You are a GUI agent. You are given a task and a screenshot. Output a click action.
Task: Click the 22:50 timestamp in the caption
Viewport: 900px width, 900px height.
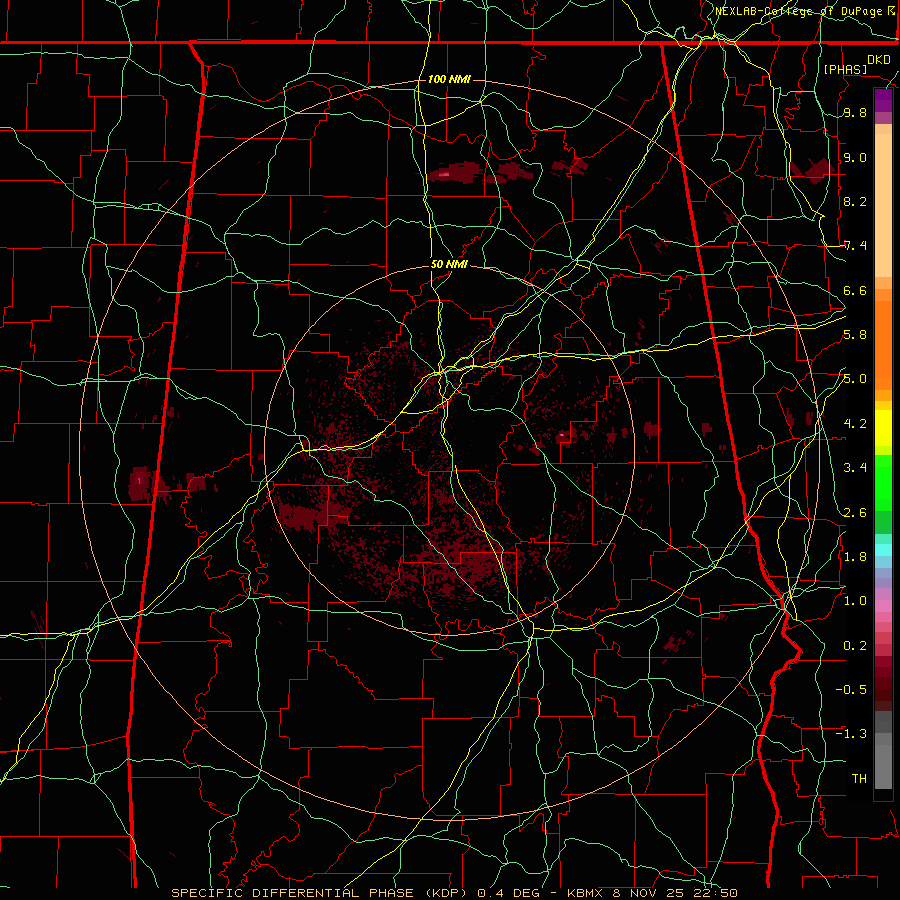[716, 893]
